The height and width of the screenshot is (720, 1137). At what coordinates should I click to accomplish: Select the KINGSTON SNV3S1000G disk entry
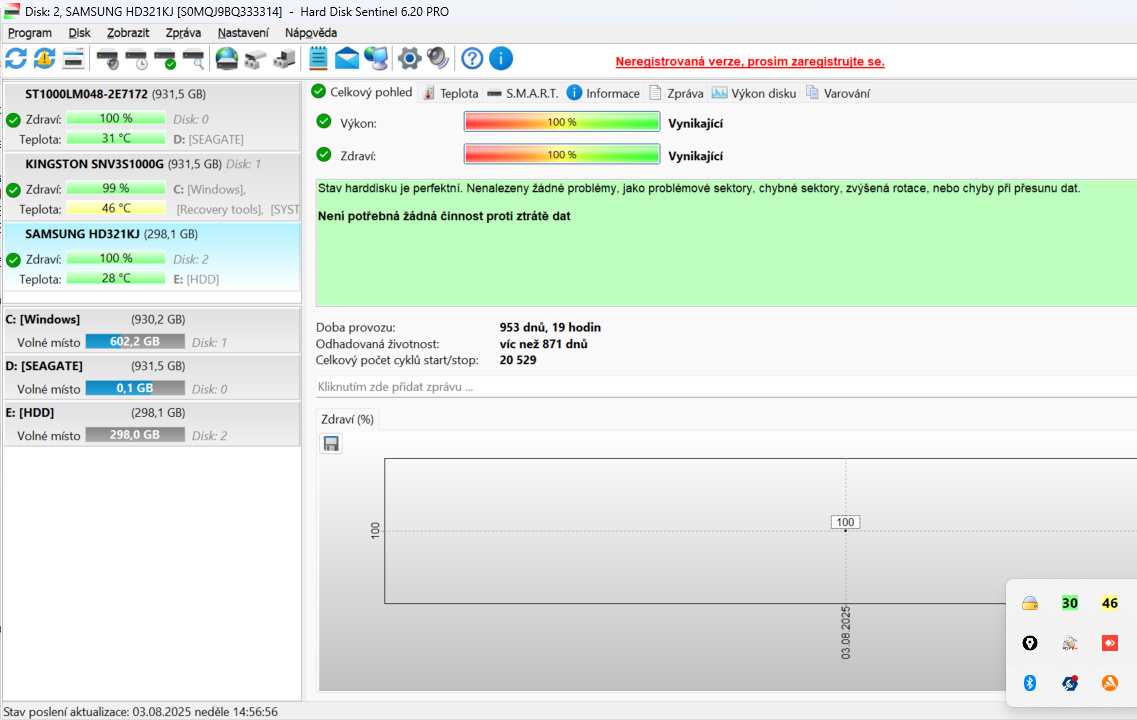[x=96, y=164]
